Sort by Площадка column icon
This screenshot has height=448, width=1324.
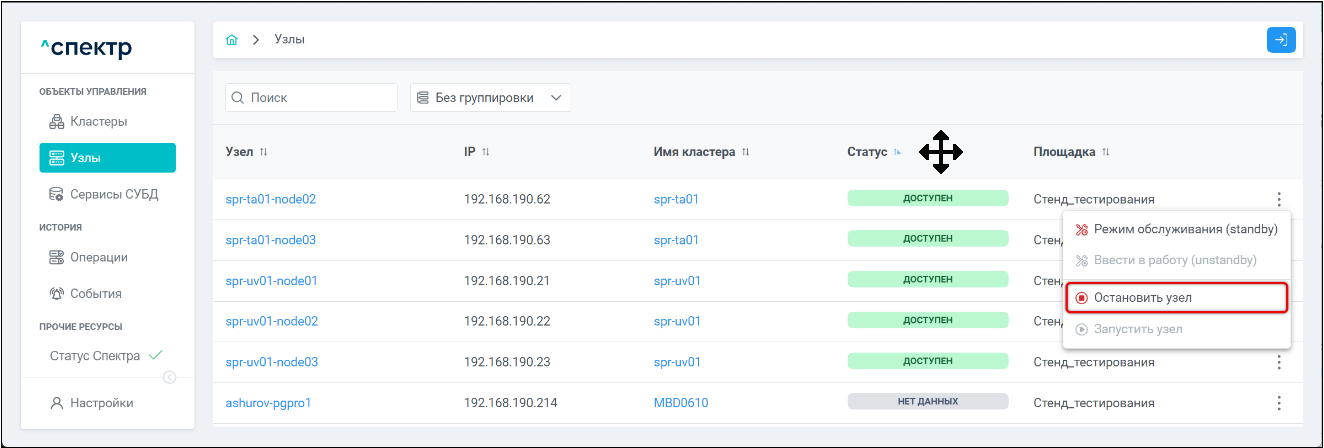(x=1106, y=152)
